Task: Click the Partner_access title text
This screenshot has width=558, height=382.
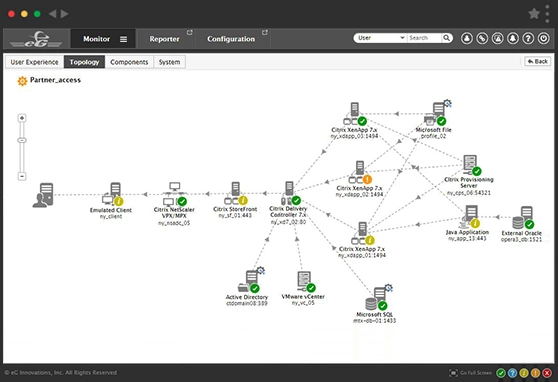Action: click(55, 80)
